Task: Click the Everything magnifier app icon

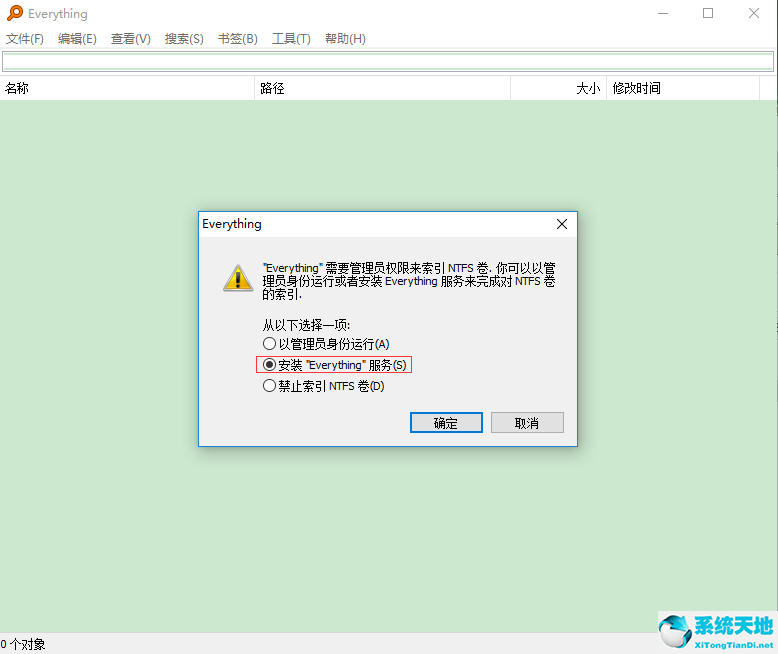Action: coord(15,13)
